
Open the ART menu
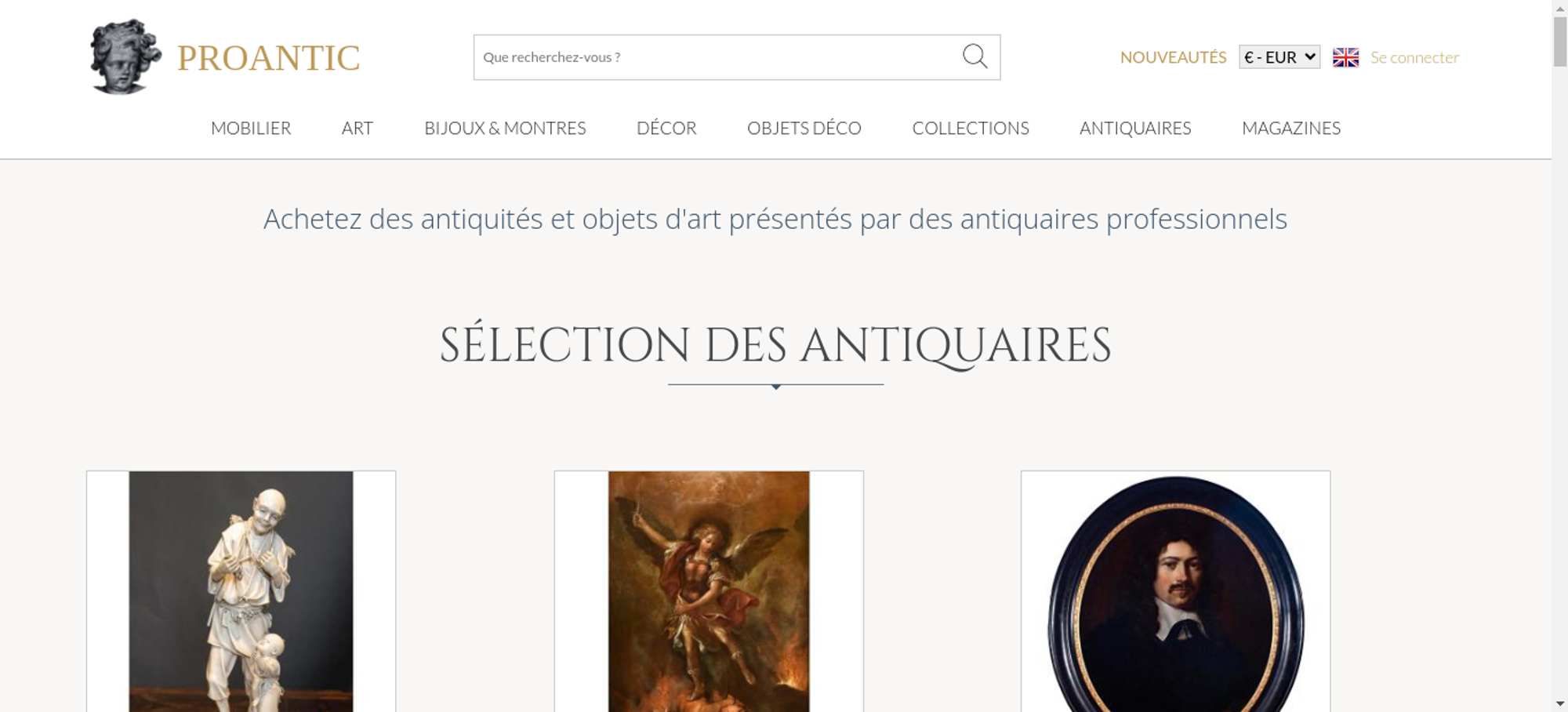[x=358, y=128]
